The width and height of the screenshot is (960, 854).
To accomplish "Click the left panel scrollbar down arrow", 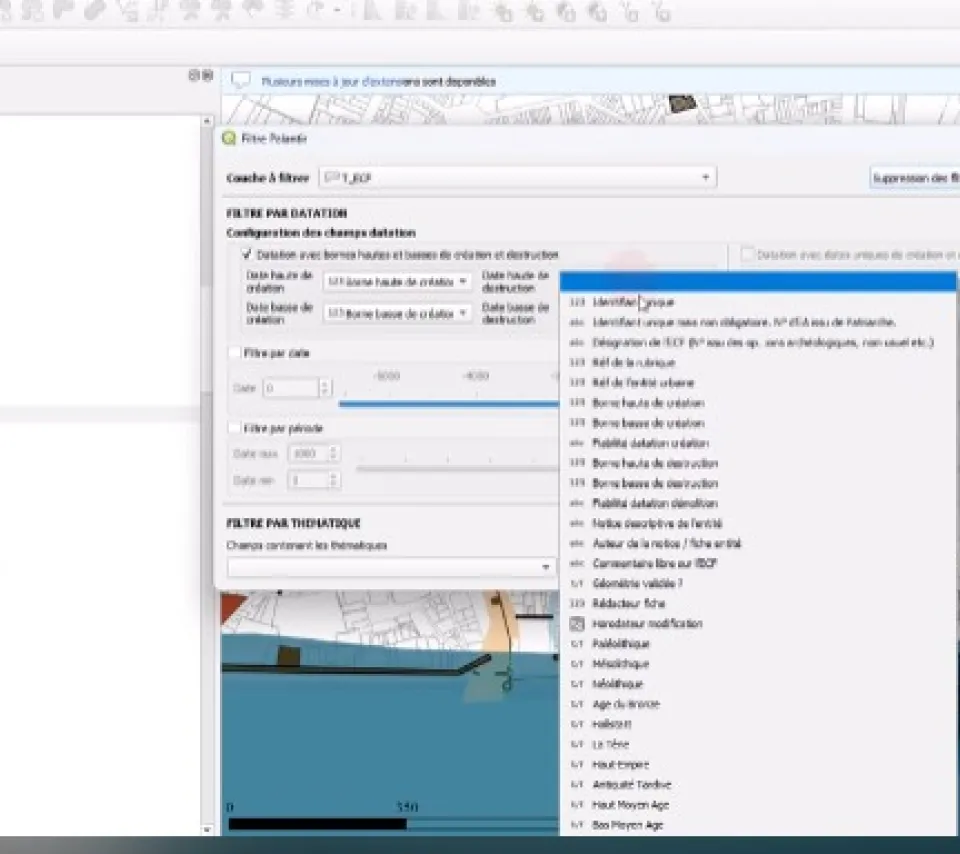I will point(207,830).
